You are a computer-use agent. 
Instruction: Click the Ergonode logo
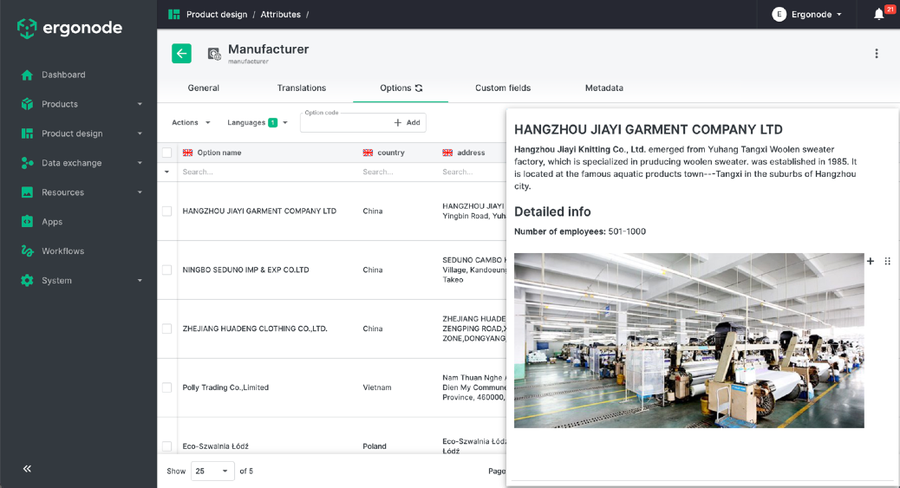coord(69,28)
